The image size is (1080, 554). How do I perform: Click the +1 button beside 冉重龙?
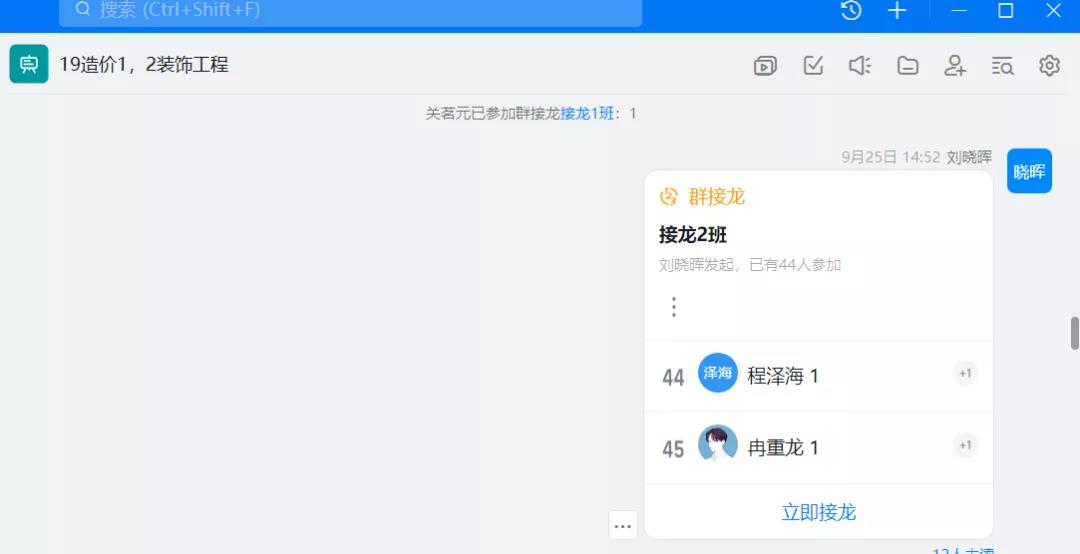pyautogui.click(x=965, y=446)
